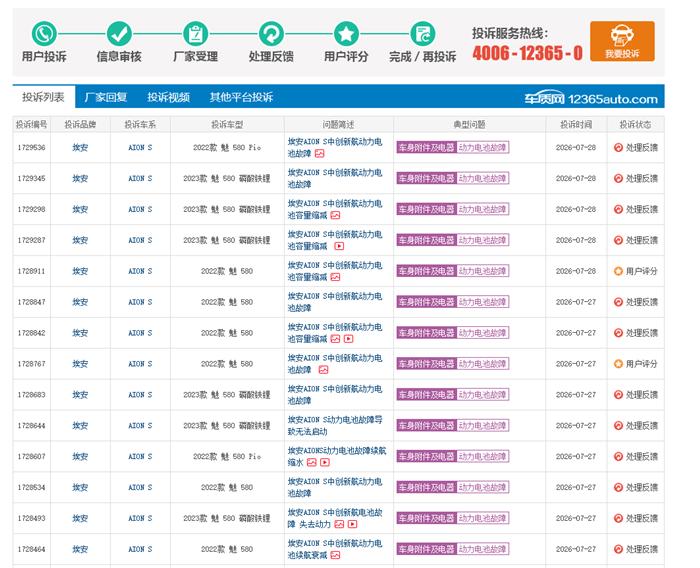
Task: Click the 用户评分 star icon
Action: click(346, 33)
